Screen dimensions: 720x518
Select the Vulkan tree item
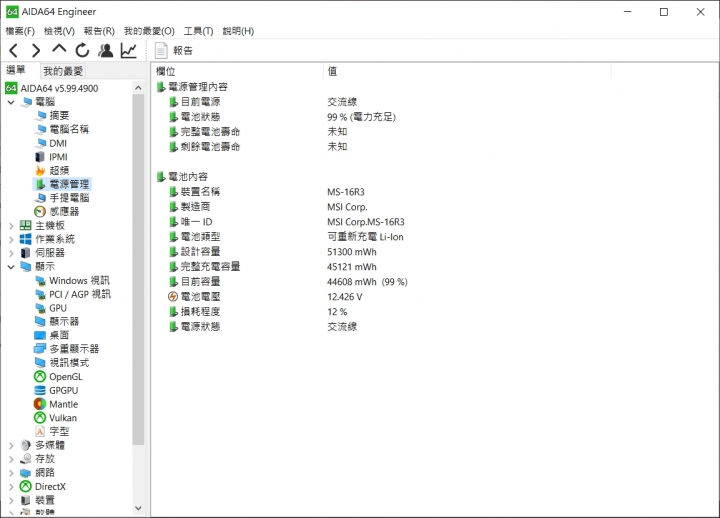point(63,418)
